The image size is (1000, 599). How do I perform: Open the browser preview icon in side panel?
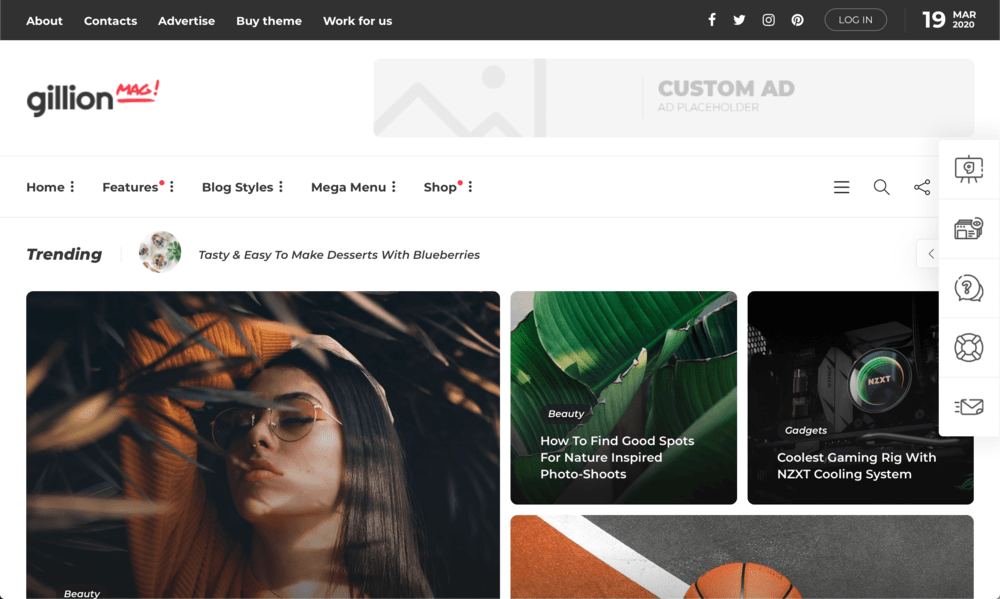point(969,228)
